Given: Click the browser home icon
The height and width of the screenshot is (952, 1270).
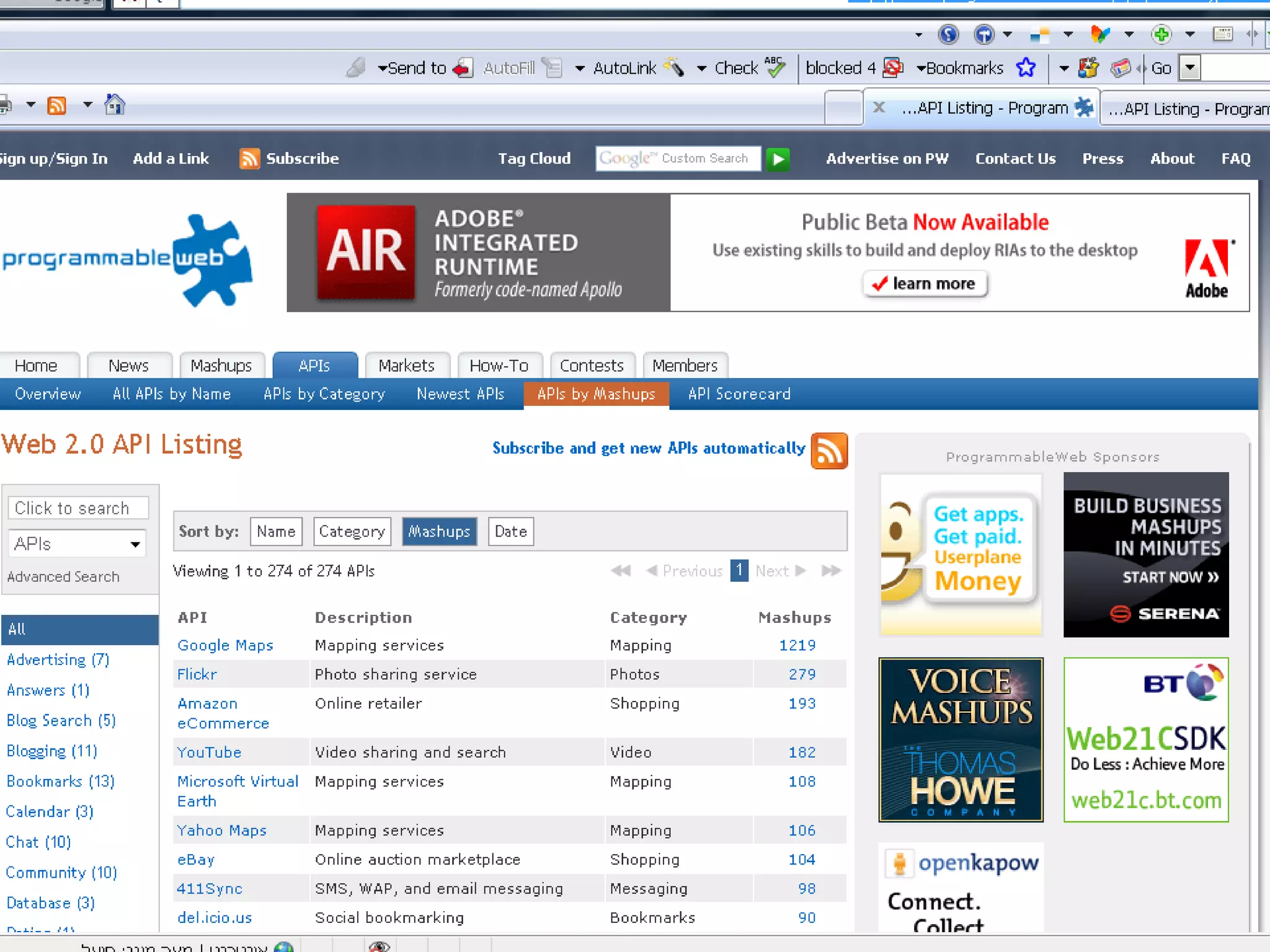Looking at the screenshot, I should (115, 105).
